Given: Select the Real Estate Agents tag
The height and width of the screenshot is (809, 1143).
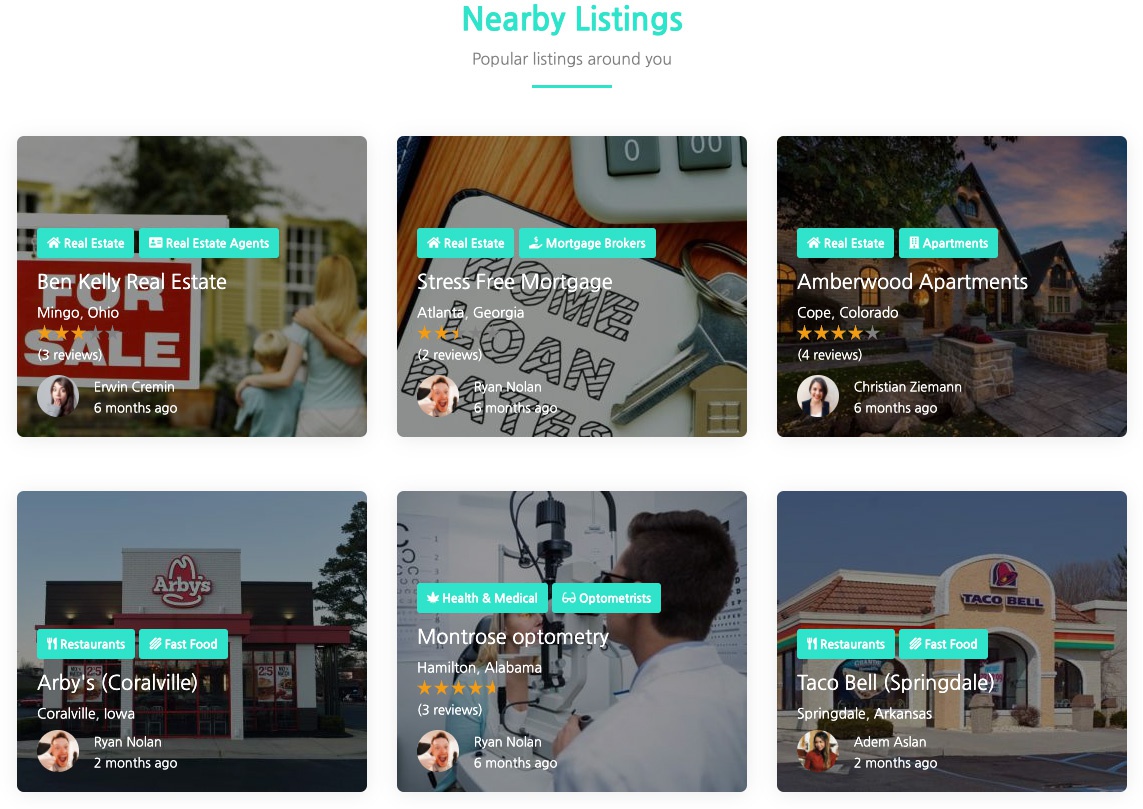Looking at the screenshot, I should pyautogui.click(x=209, y=243).
